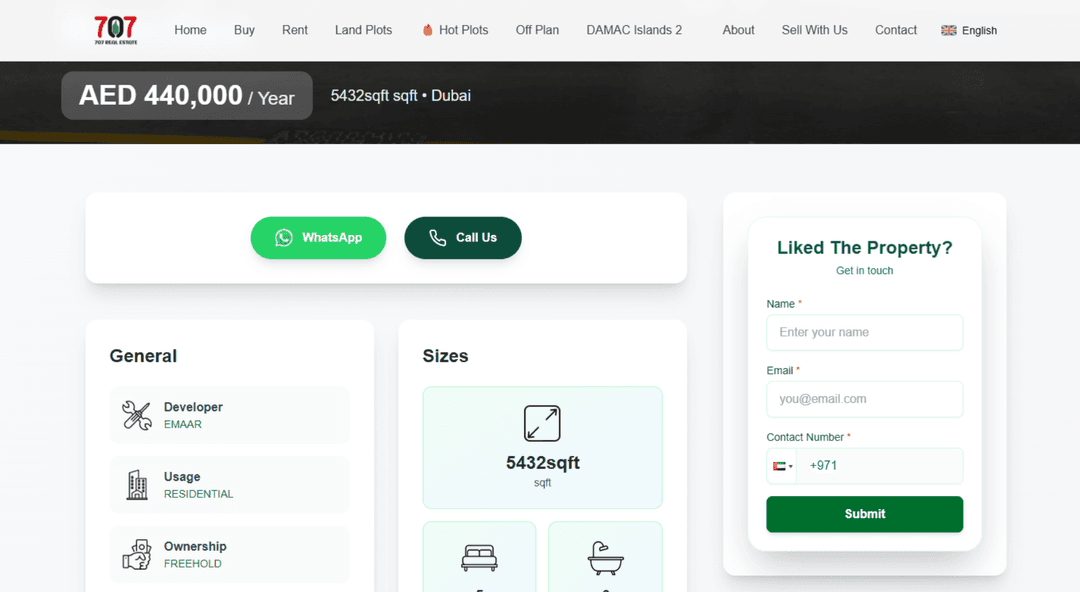
Task: Click the area size expand icon
Action: tap(542, 423)
